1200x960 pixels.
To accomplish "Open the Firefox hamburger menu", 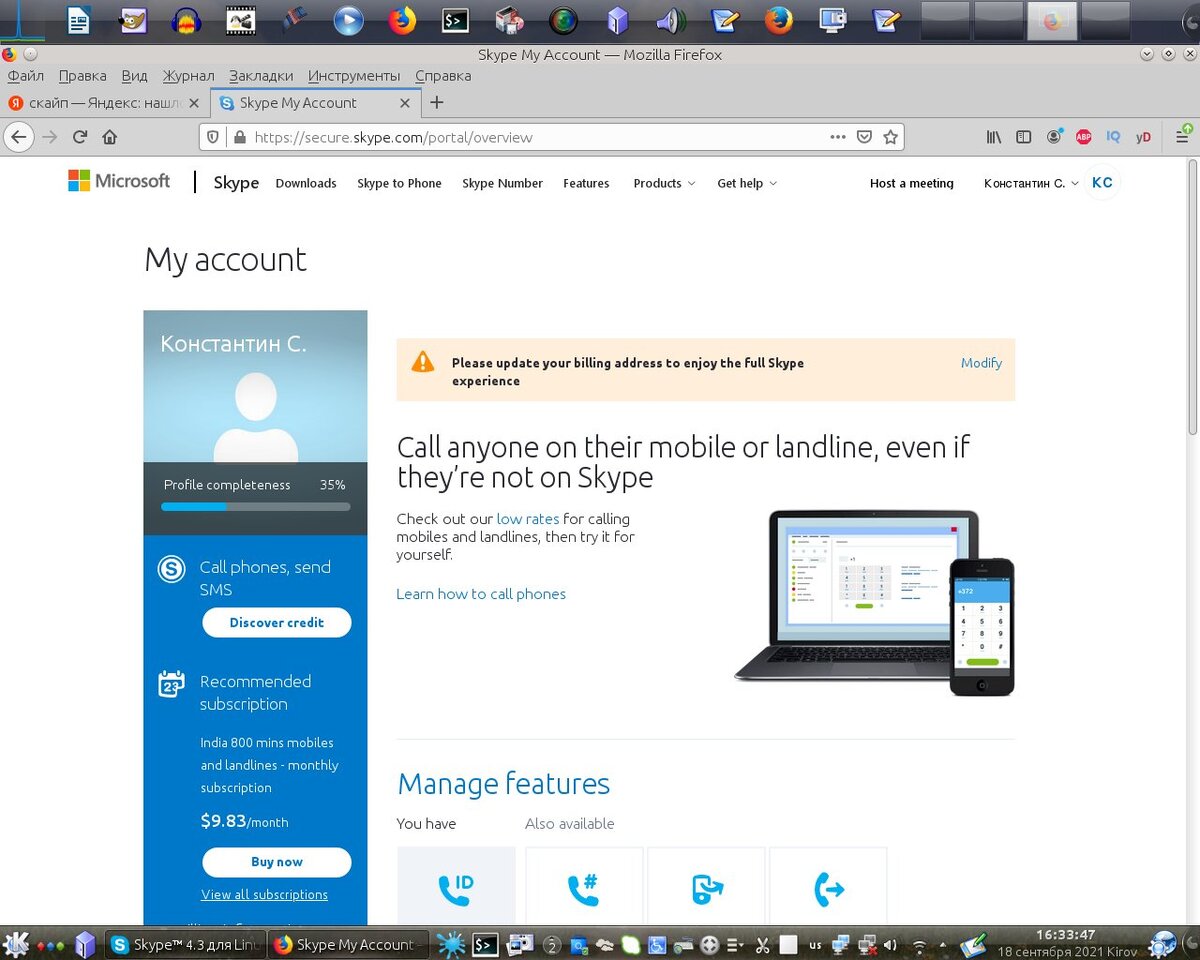I will 1182,137.
